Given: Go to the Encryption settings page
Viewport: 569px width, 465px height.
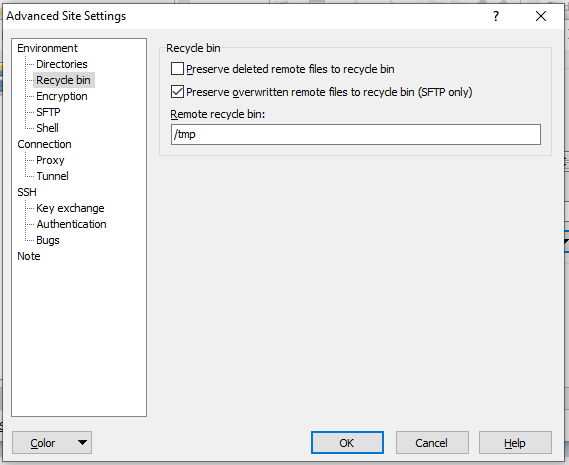Looking at the screenshot, I should point(62,96).
